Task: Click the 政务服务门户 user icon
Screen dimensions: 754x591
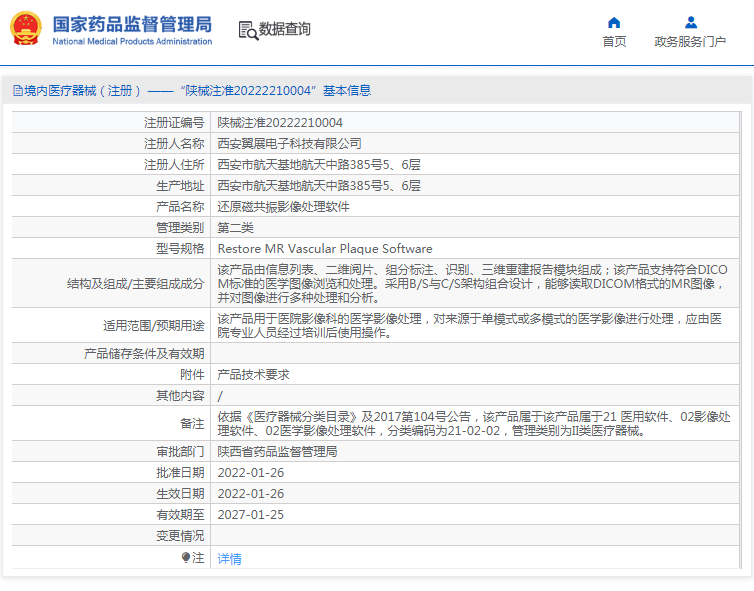Action: [x=691, y=23]
